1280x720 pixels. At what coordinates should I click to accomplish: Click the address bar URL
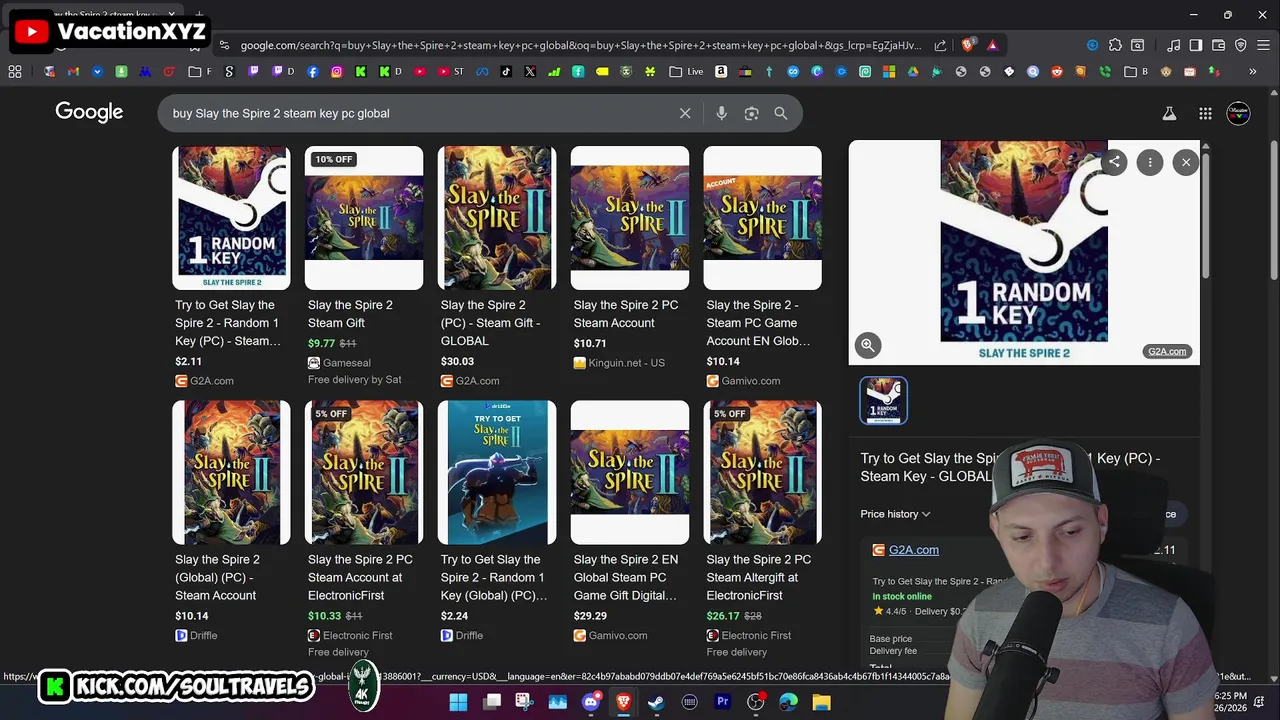coord(580,45)
